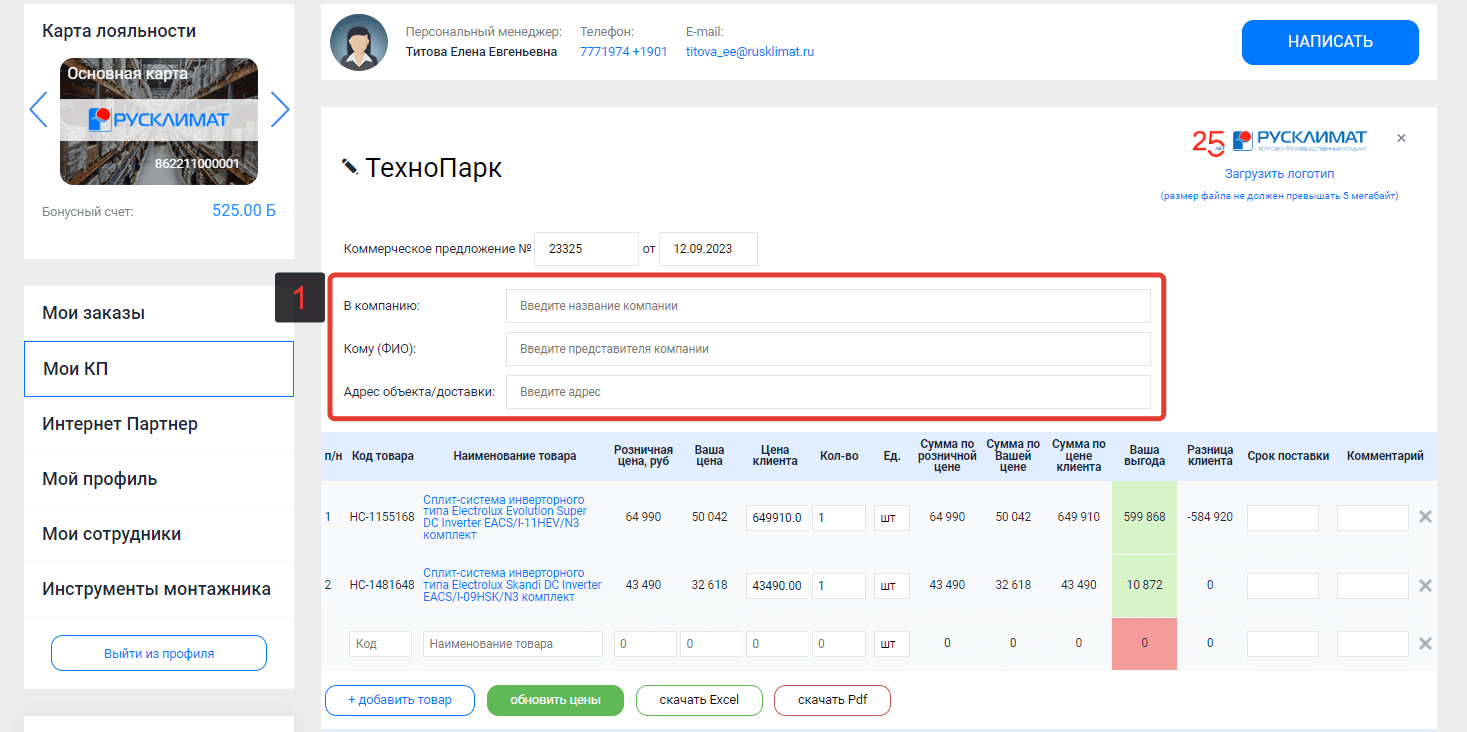The height and width of the screenshot is (732, 1467).
Task: Click the + добавить товар button
Action: (x=400, y=700)
